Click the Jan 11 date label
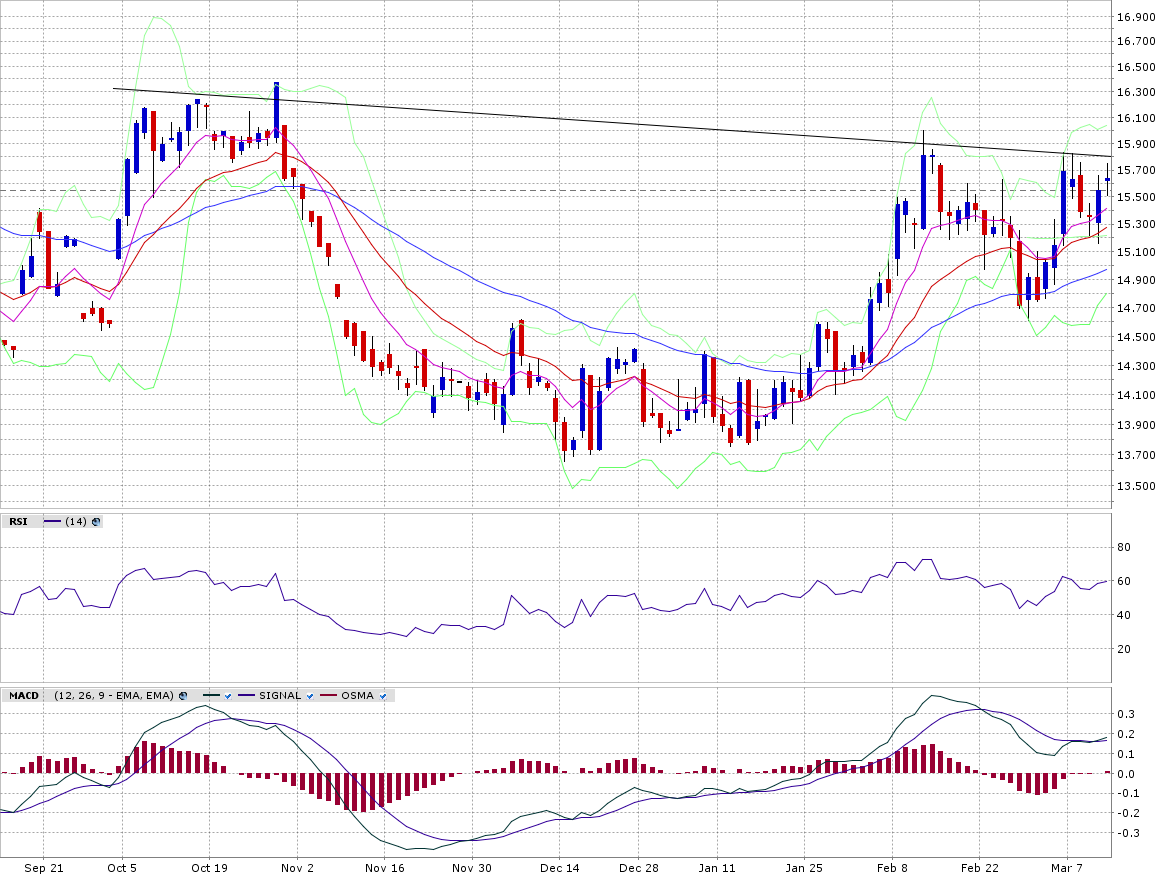This screenshot has width=1164, height=882. tap(717, 868)
